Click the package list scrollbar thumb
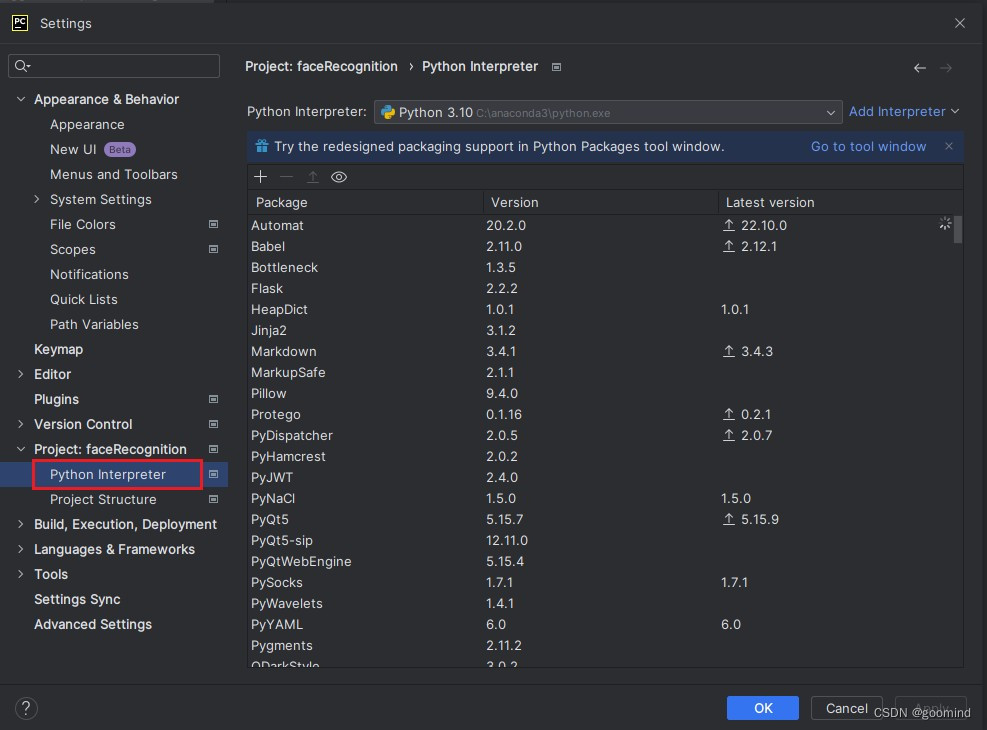This screenshot has height=730, width=987. click(958, 229)
